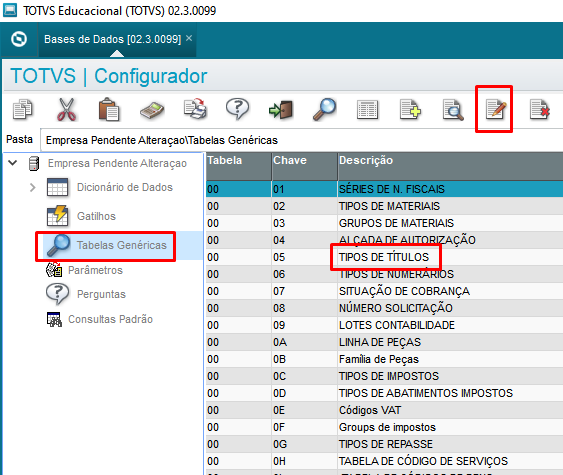Open Parâmetros tree item
Viewport: 563px width, 475px height.
click(95, 270)
